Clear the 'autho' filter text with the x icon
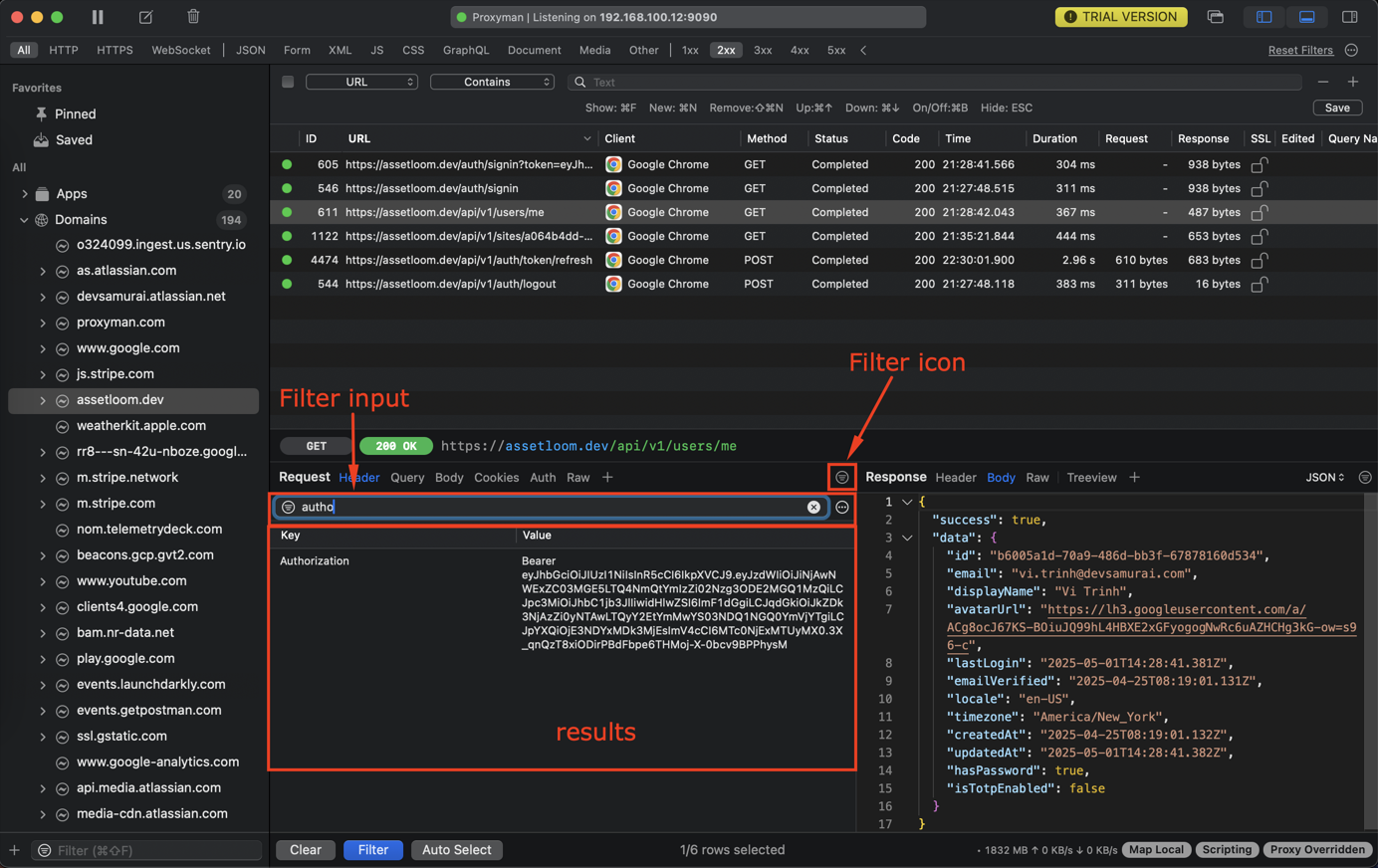The width and height of the screenshot is (1378, 868). 813,508
